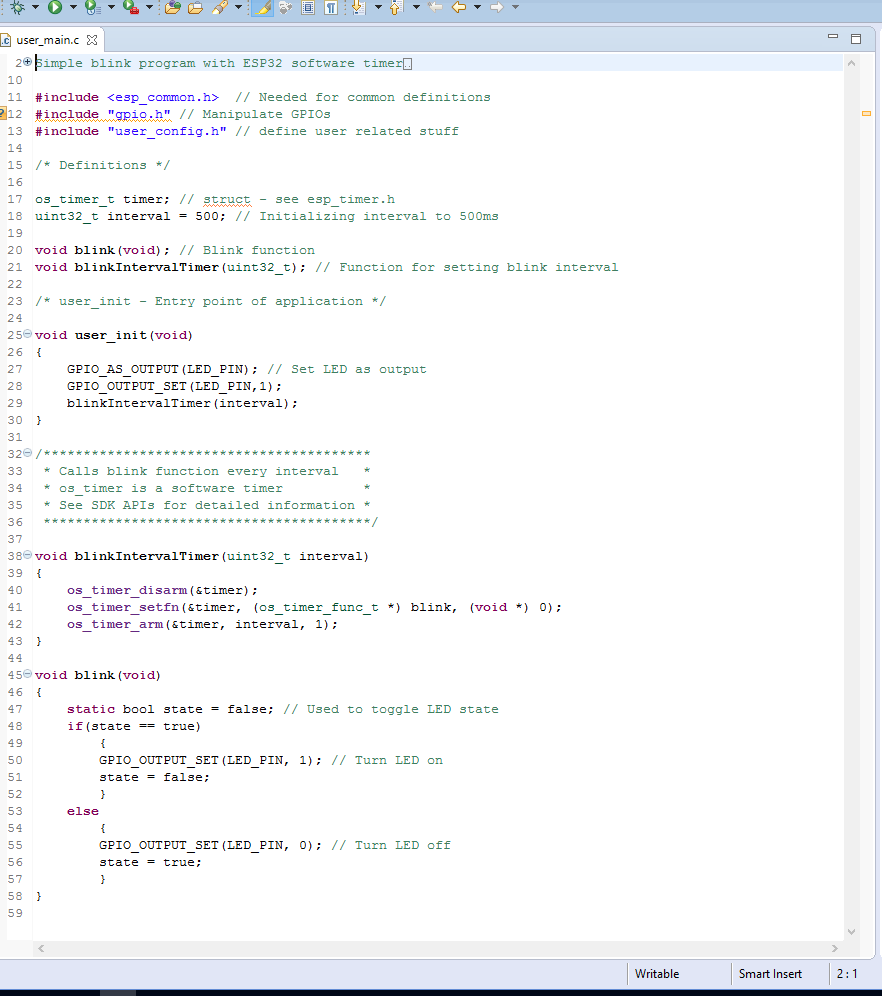Click the horizontal scrollbar right arrow

[x=835, y=948]
